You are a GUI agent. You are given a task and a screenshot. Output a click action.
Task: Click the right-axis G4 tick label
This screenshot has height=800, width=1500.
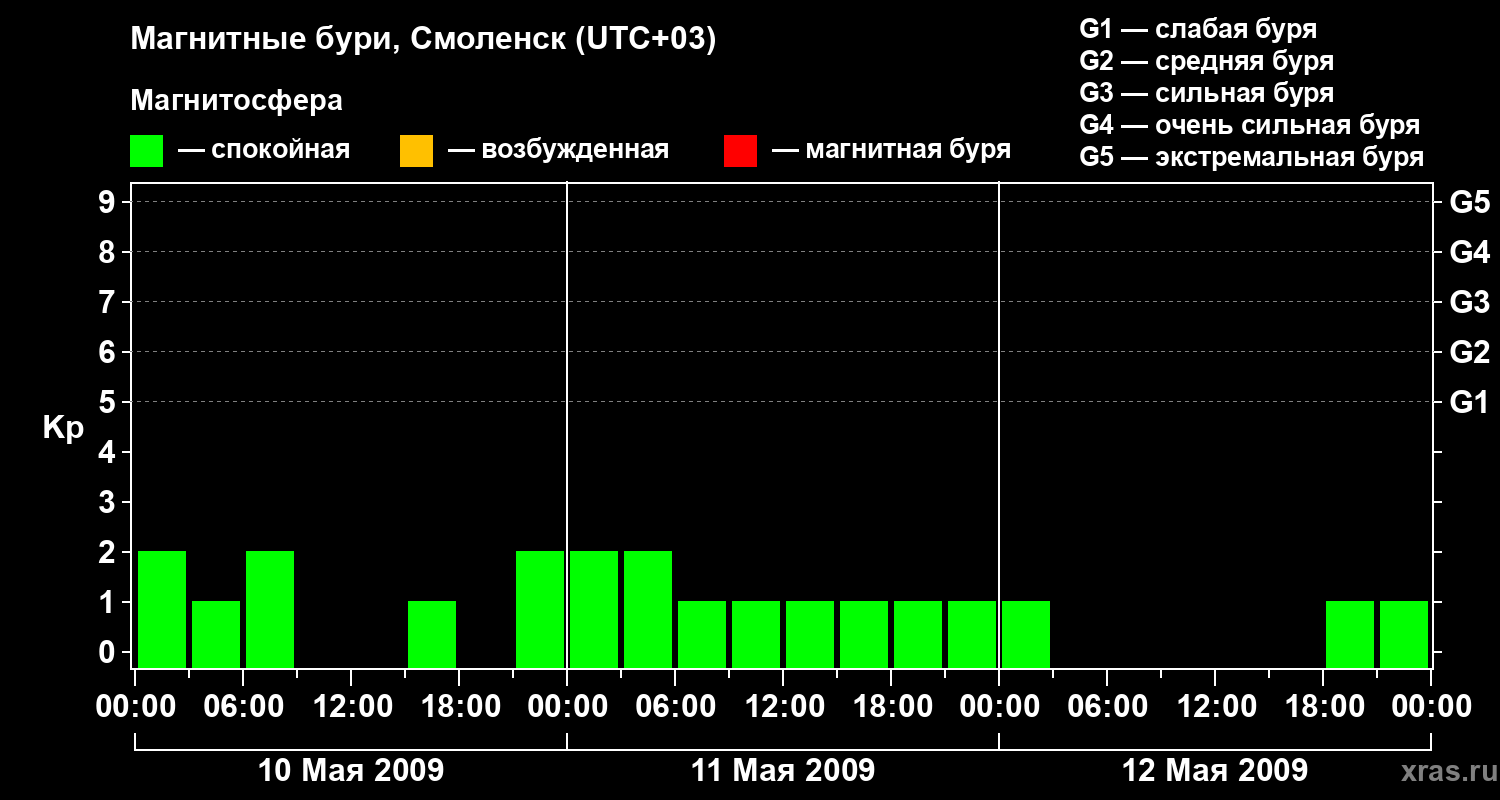point(1469,252)
